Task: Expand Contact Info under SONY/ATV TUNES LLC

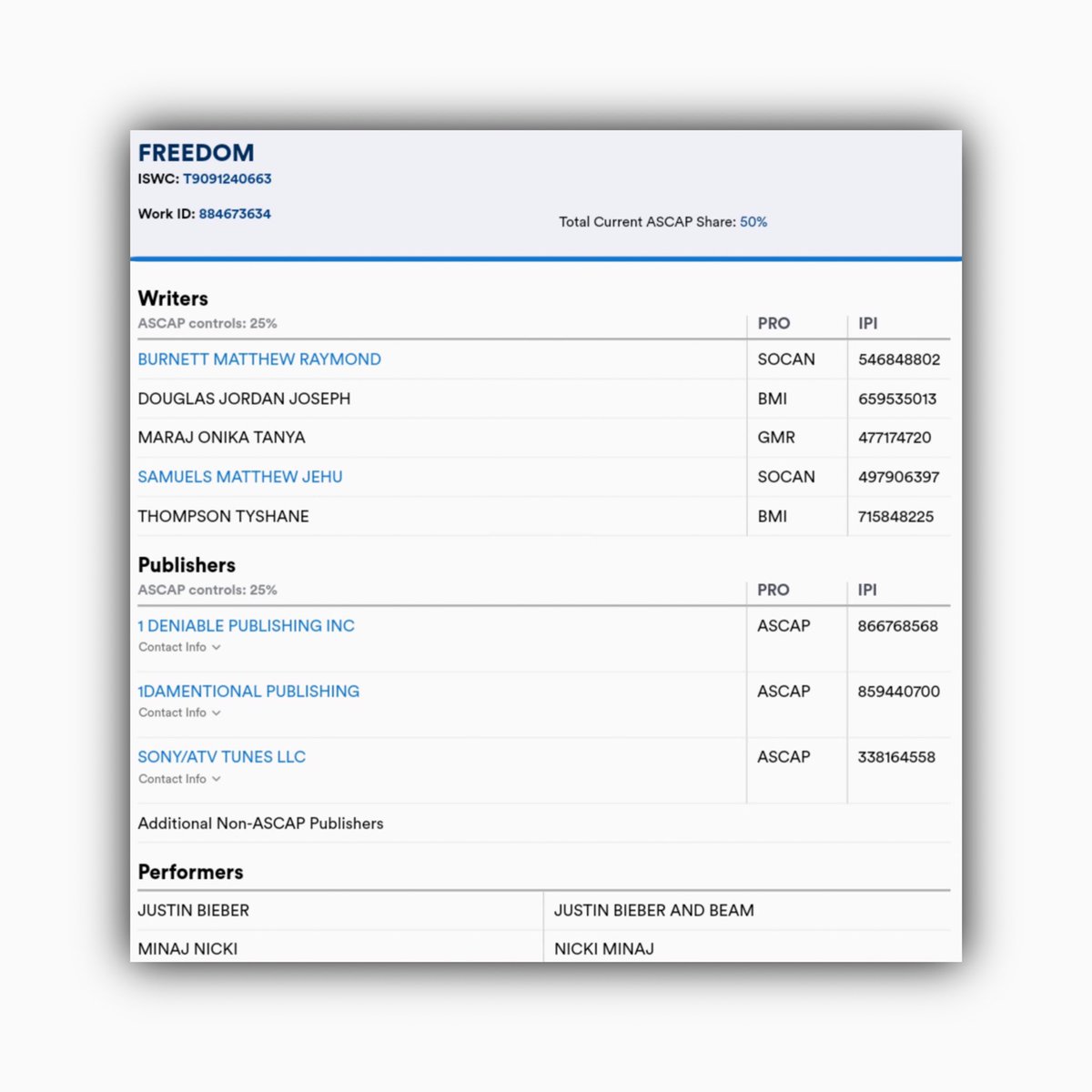Action: [179, 779]
